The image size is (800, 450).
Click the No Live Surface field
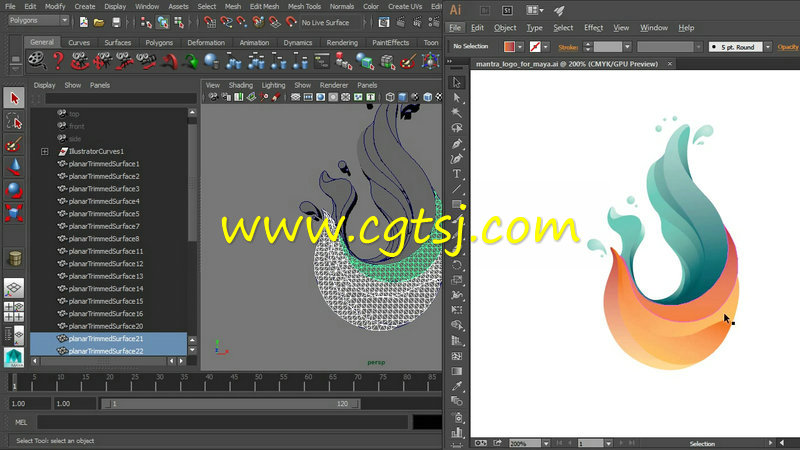pos(329,22)
